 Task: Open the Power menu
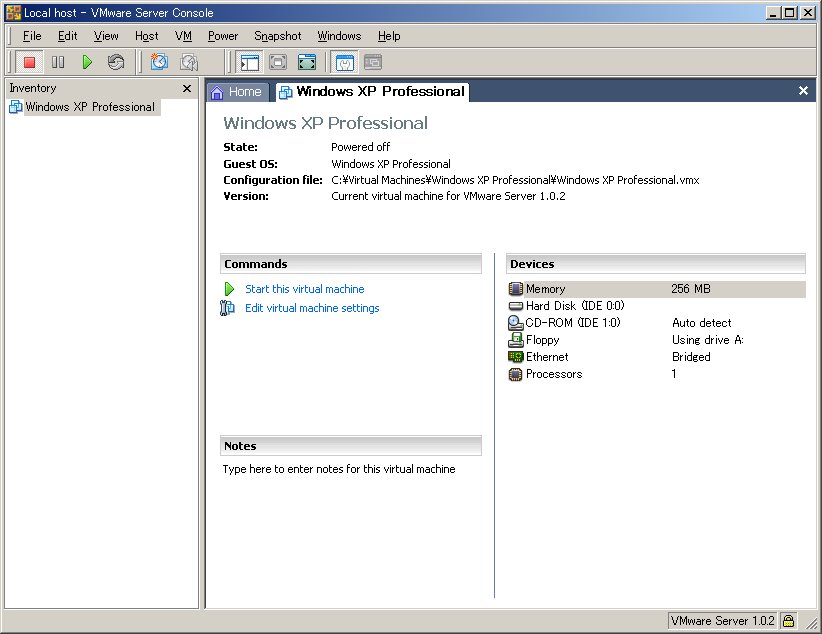tap(223, 36)
